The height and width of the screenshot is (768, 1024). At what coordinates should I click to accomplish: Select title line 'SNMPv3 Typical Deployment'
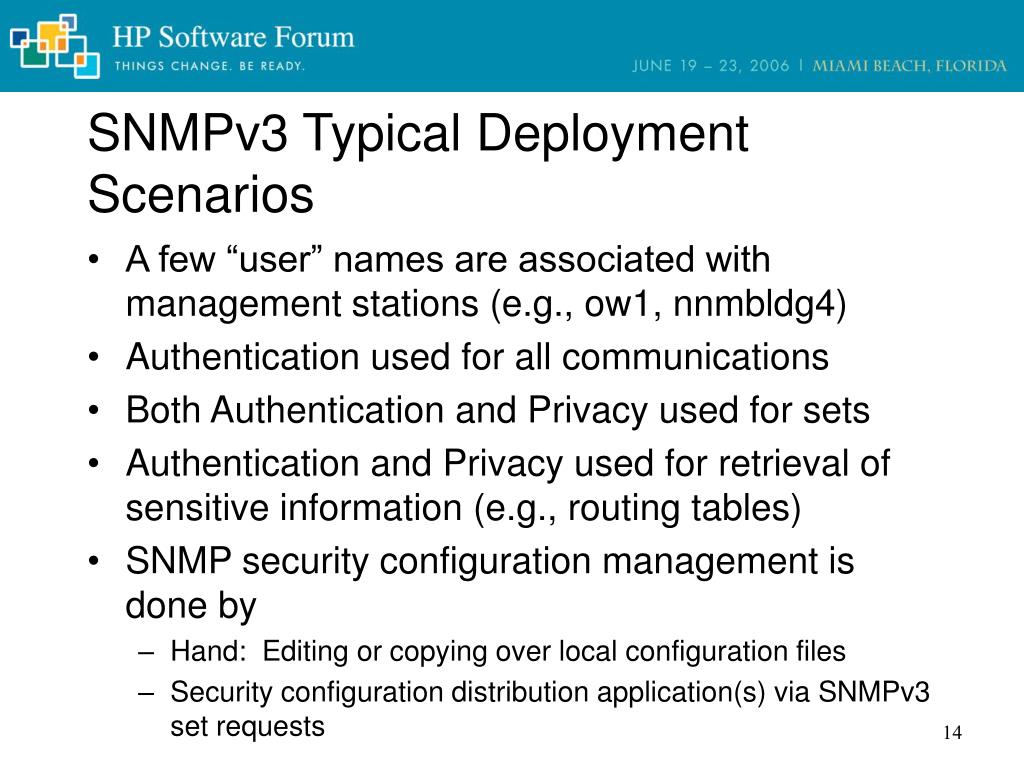click(418, 135)
